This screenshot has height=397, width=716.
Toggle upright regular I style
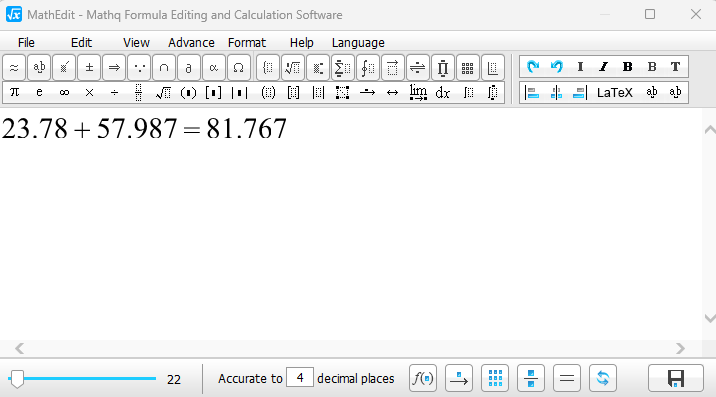(x=580, y=67)
